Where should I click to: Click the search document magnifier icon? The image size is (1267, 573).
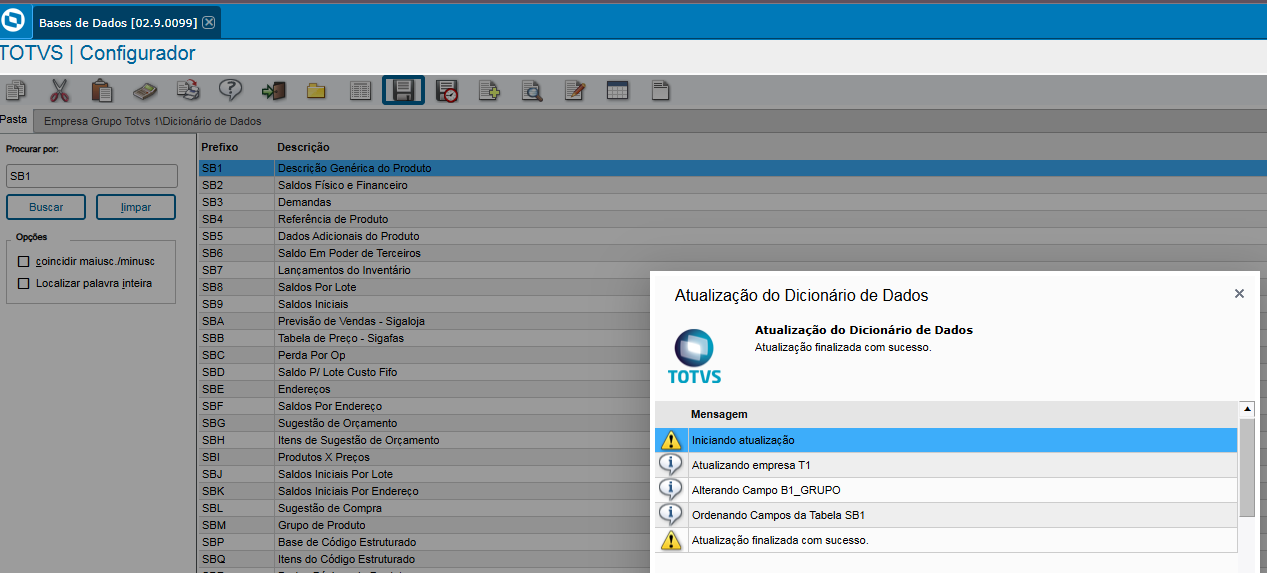pos(532,91)
